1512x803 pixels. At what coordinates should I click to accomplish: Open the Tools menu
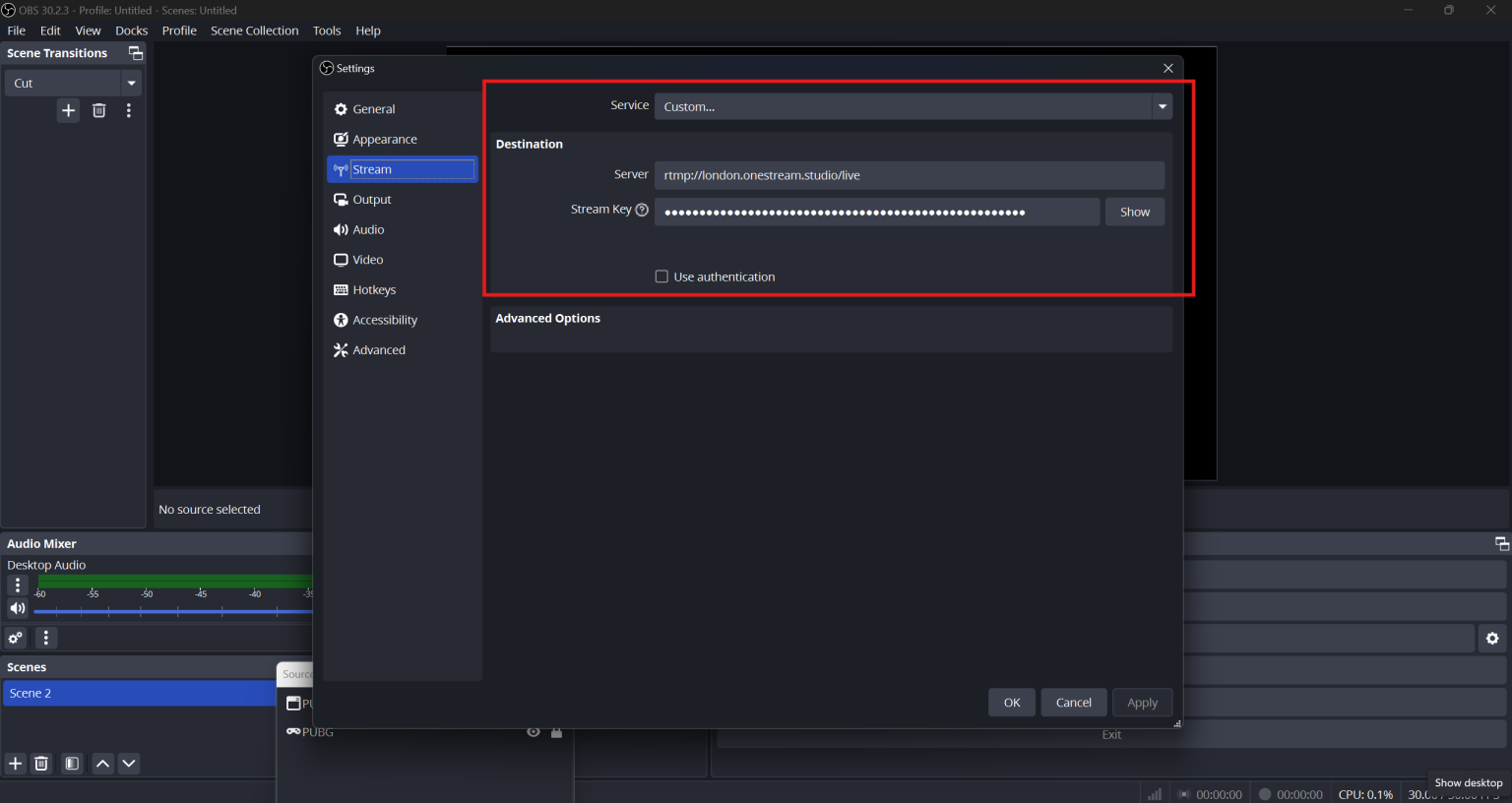[326, 31]
